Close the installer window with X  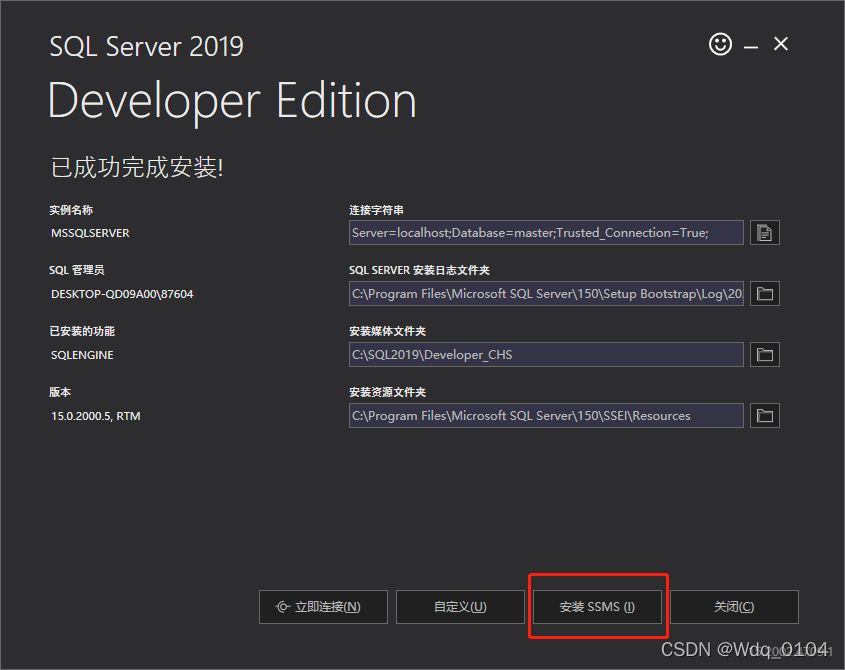coord(781,44)
